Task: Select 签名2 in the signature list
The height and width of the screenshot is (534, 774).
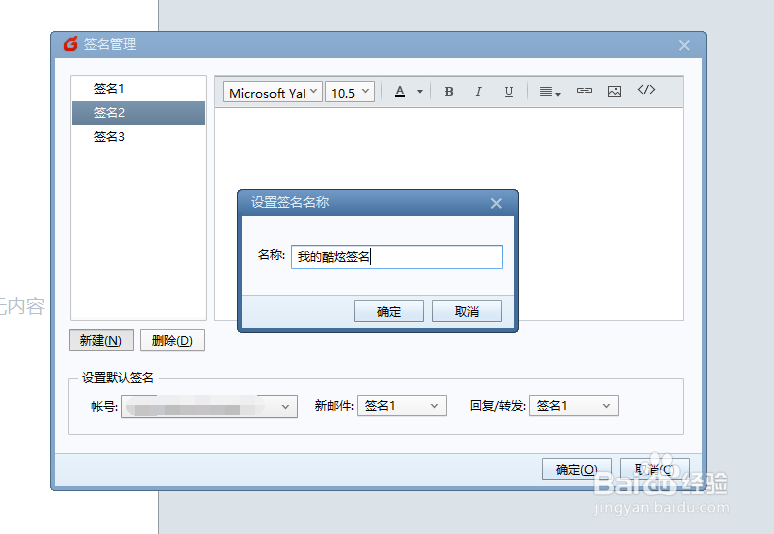Action: (138, 113)
